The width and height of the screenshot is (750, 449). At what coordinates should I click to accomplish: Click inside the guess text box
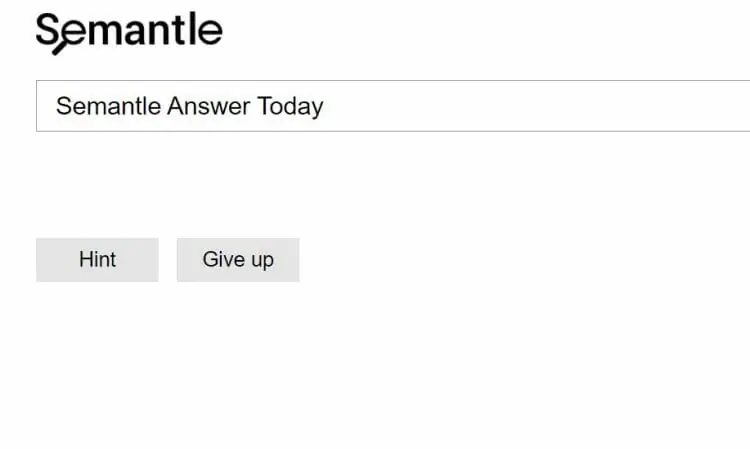393,106
